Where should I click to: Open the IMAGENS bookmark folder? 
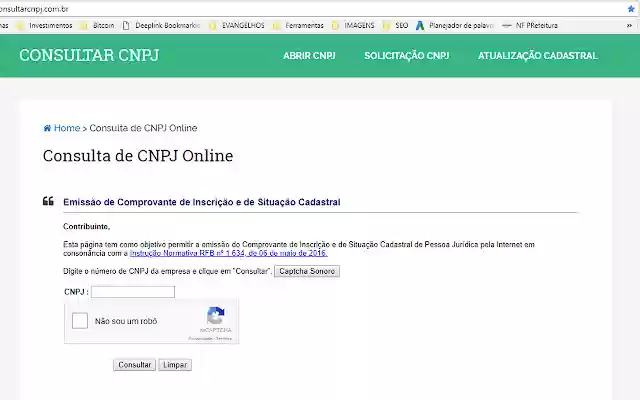coord(353,25)
